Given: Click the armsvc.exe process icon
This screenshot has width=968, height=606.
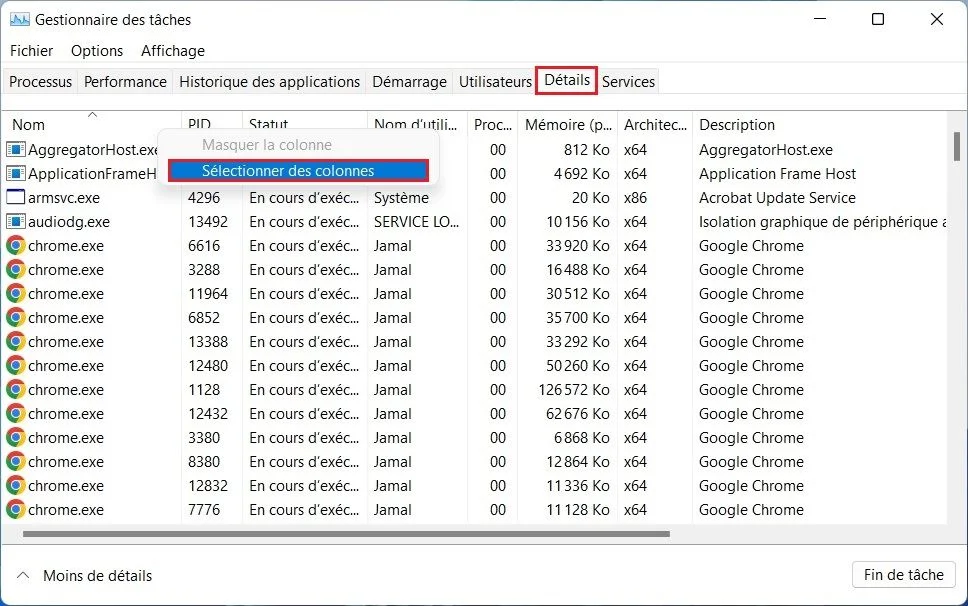Looking at the screenshot, I should [16, 198].
